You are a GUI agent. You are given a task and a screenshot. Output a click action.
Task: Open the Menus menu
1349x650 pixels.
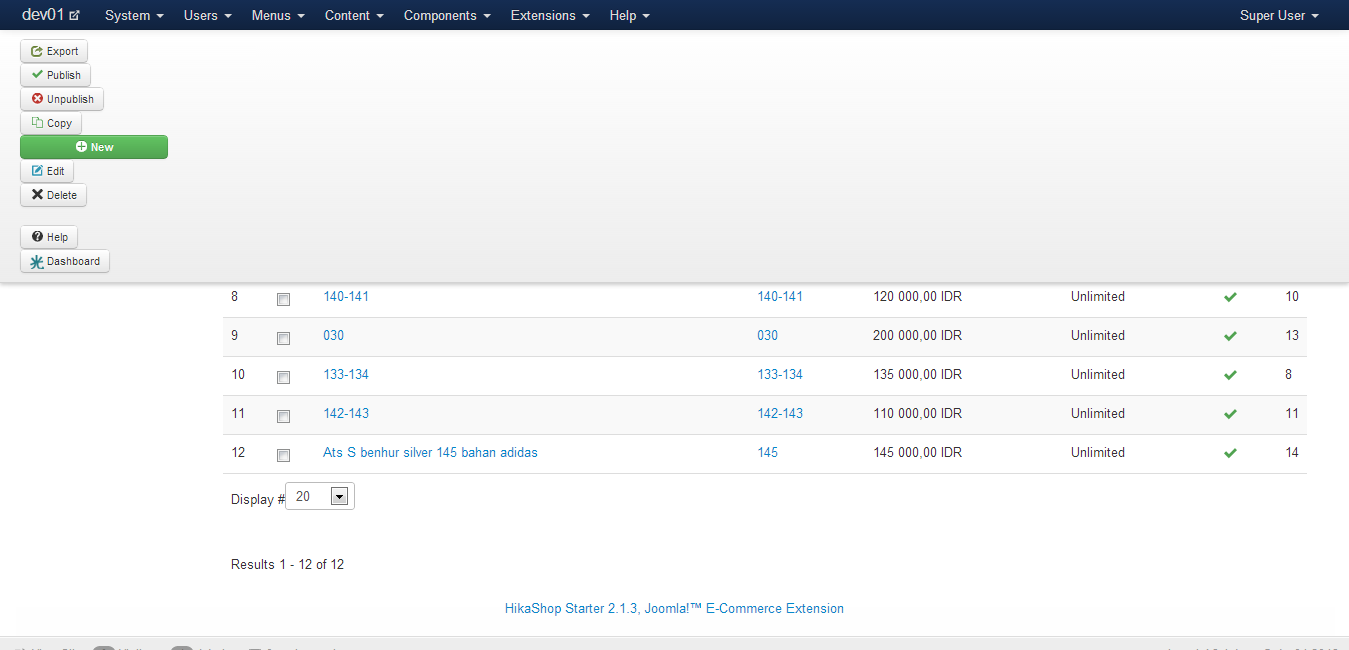pos(278,16)
